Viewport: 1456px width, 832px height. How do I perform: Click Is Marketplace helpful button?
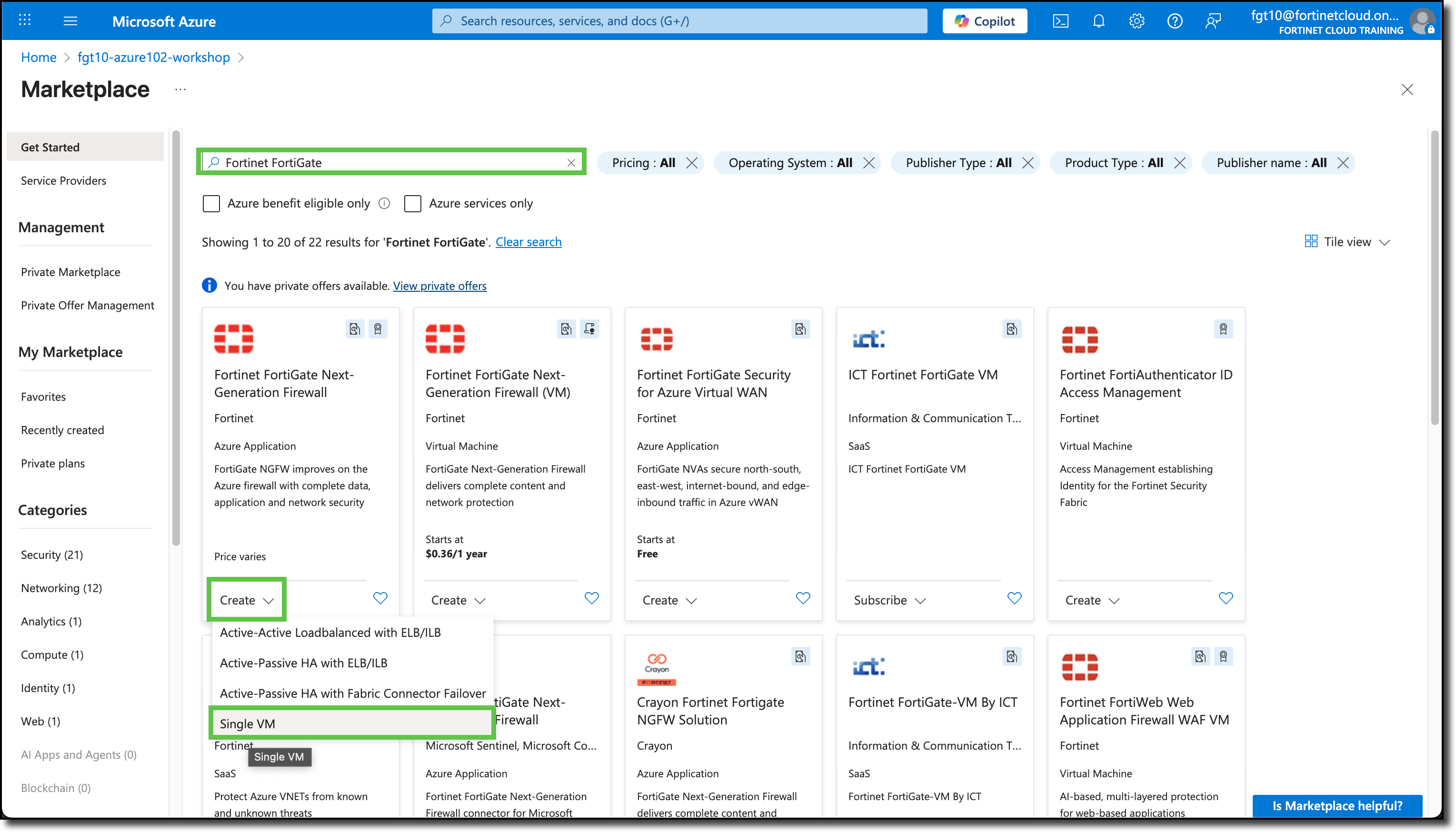(1337, 806)
